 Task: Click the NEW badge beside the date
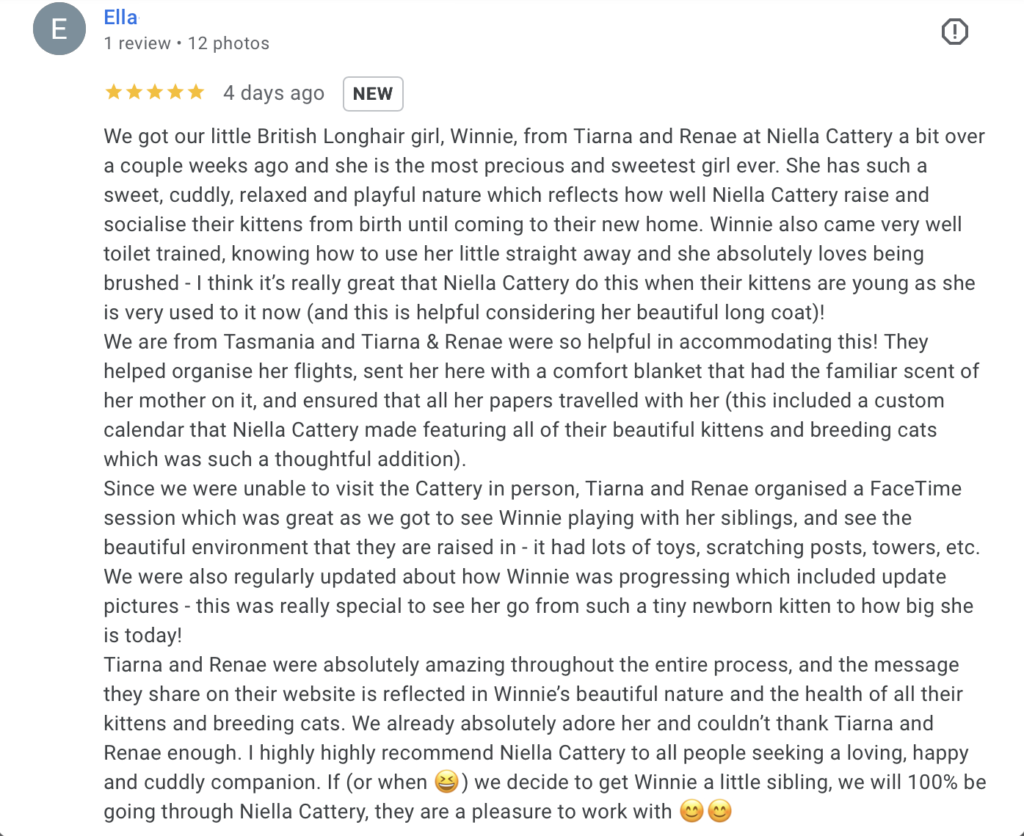[x=373, y=93]
